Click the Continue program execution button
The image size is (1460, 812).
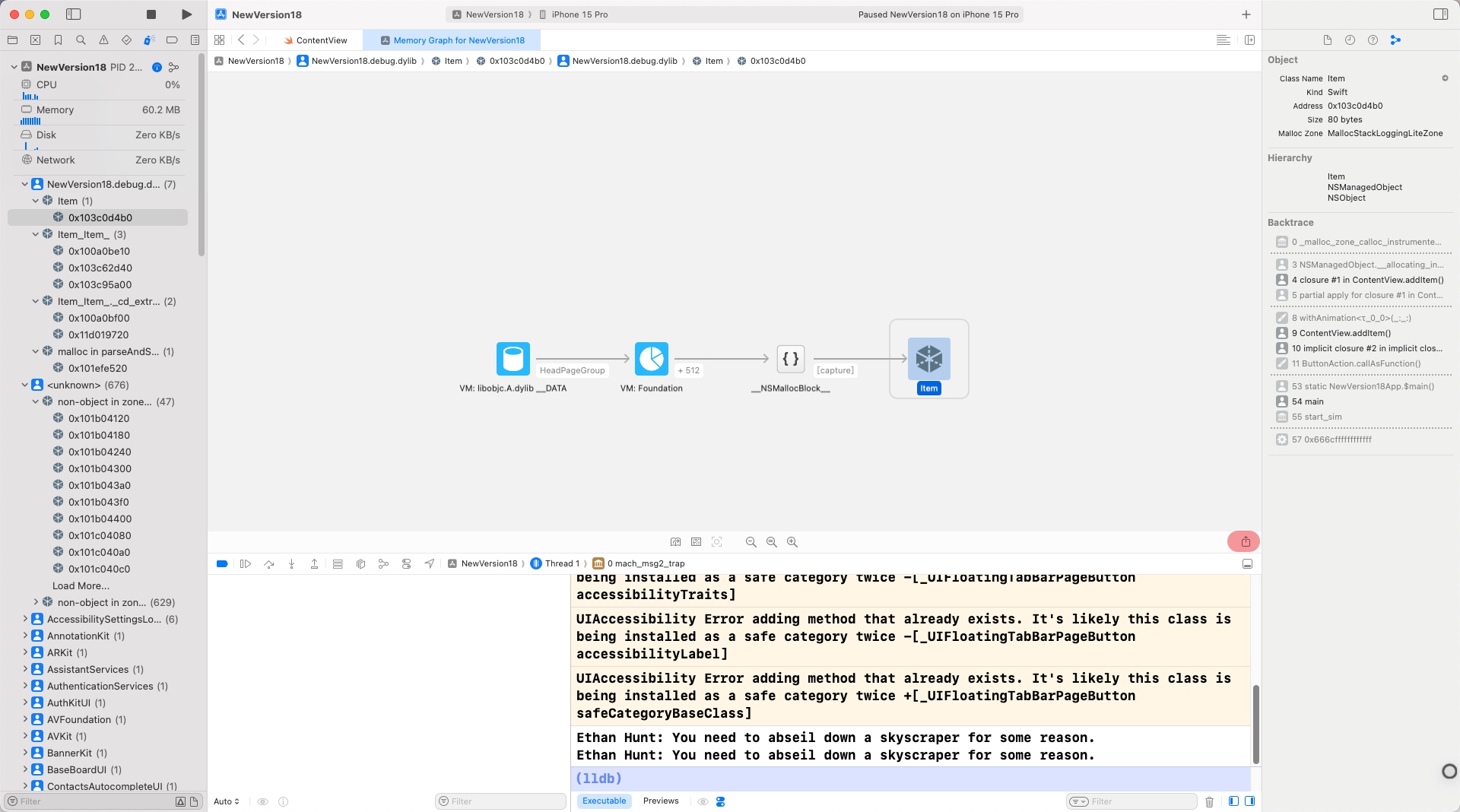(x=246, y=563)
